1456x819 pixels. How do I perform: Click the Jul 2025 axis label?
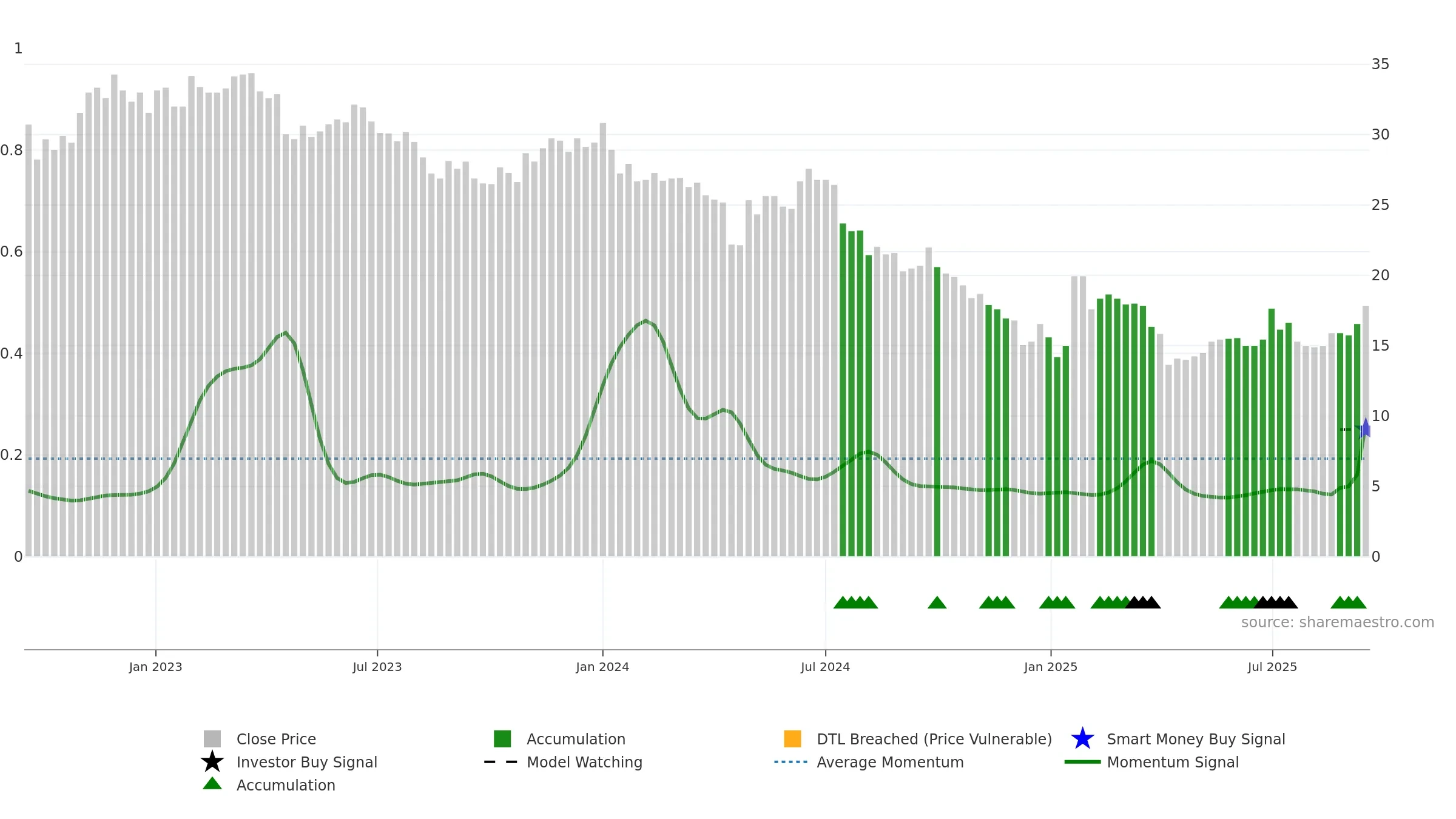click(x=1272, y=667)
